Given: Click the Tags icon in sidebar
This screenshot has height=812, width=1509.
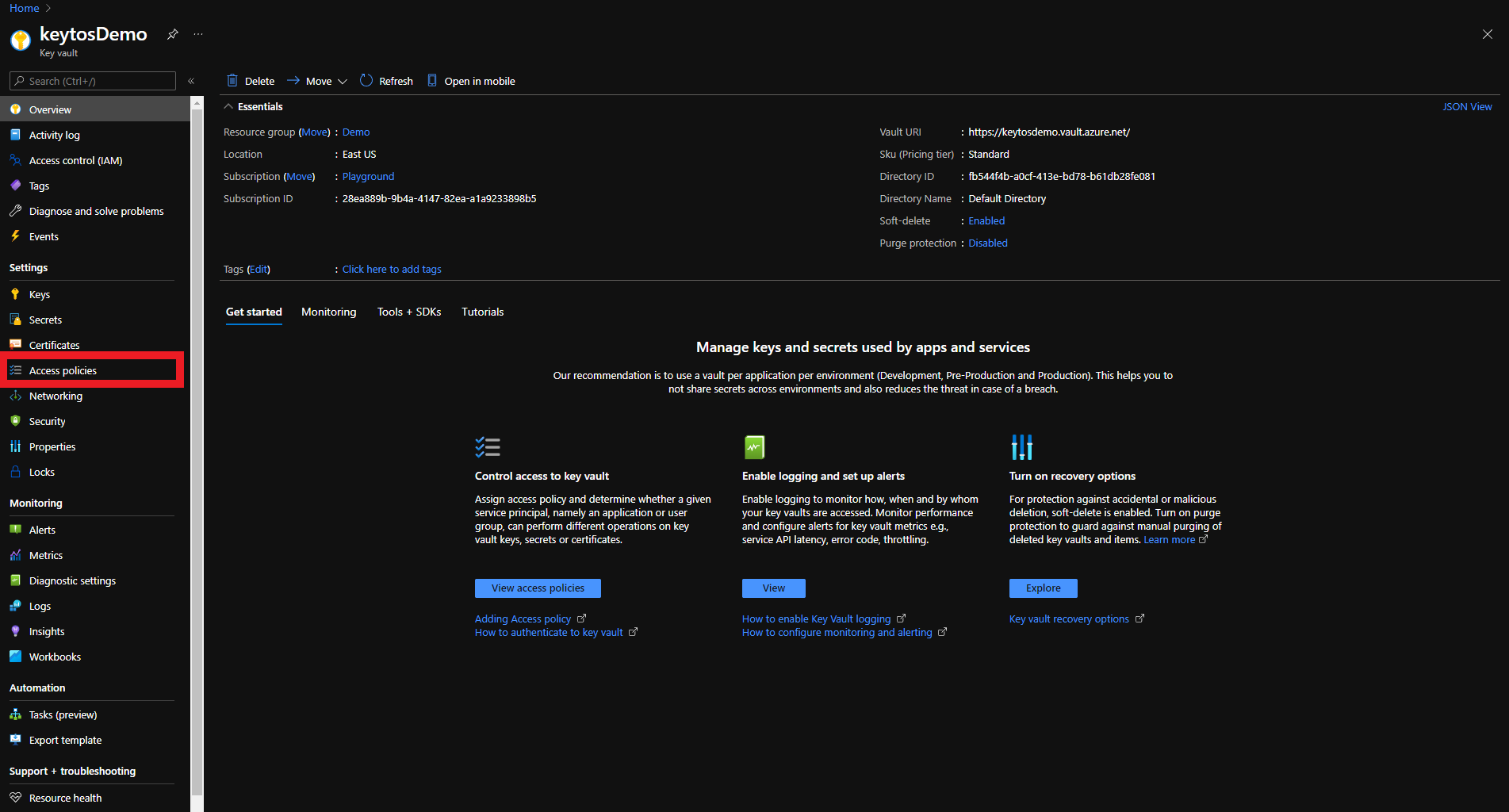Looking at the screenshot, I should coord(15,186).
